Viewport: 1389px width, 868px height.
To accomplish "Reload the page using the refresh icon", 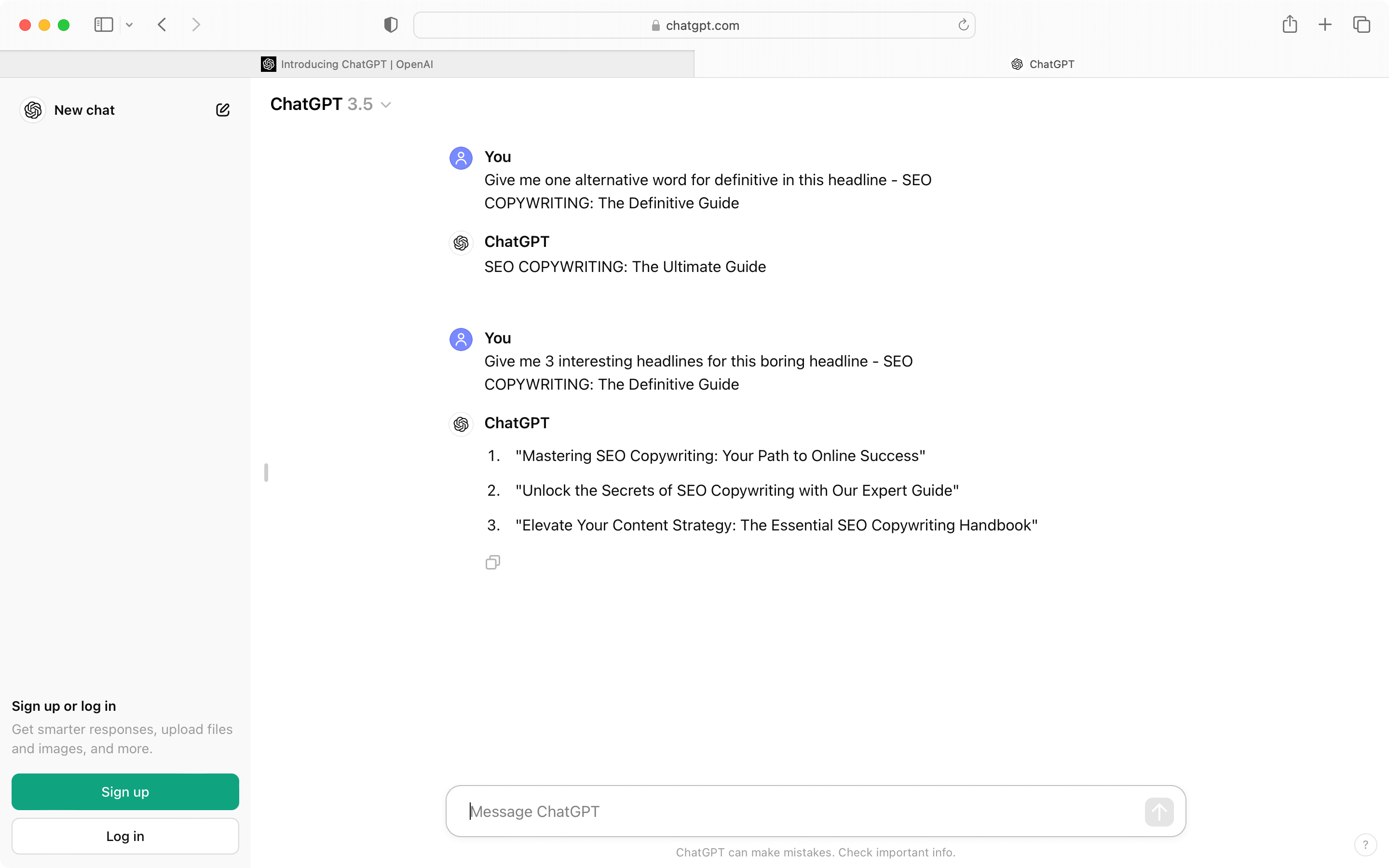I will pyautogui.click(x=963, y=25).
